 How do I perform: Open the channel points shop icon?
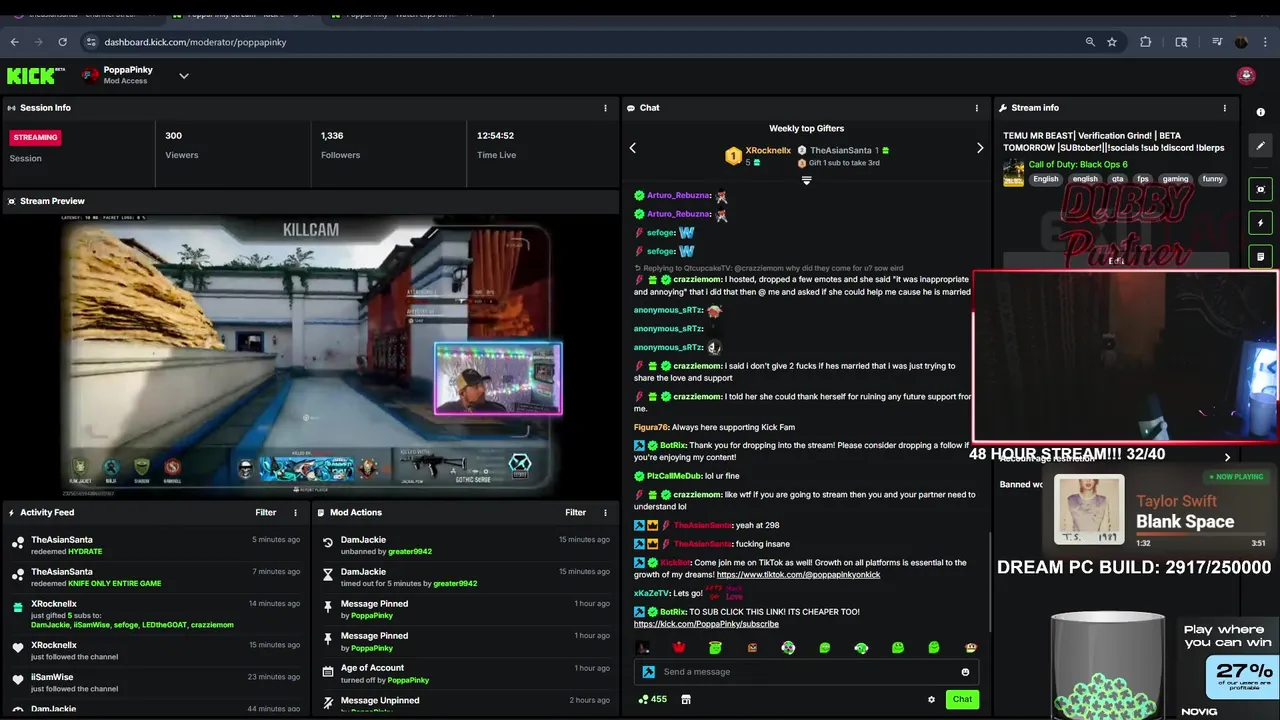[x=688, y=700]
